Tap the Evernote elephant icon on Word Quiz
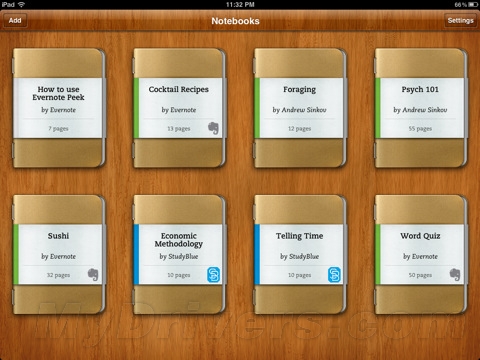Image resolution: width=480 pixels, height=360 pixels. 455,274
